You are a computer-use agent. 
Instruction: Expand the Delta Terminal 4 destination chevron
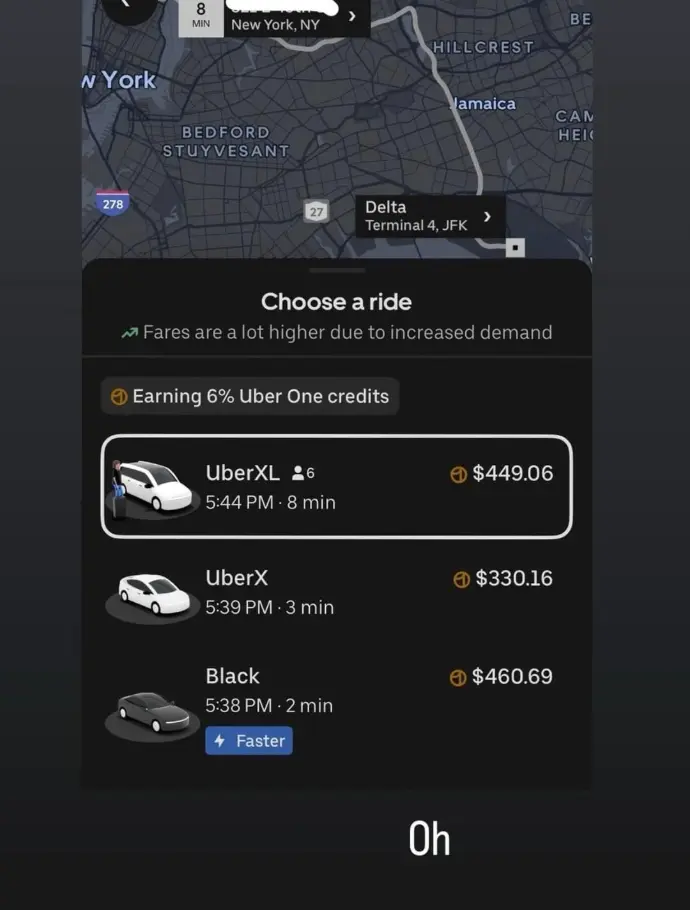click(487, 216)
